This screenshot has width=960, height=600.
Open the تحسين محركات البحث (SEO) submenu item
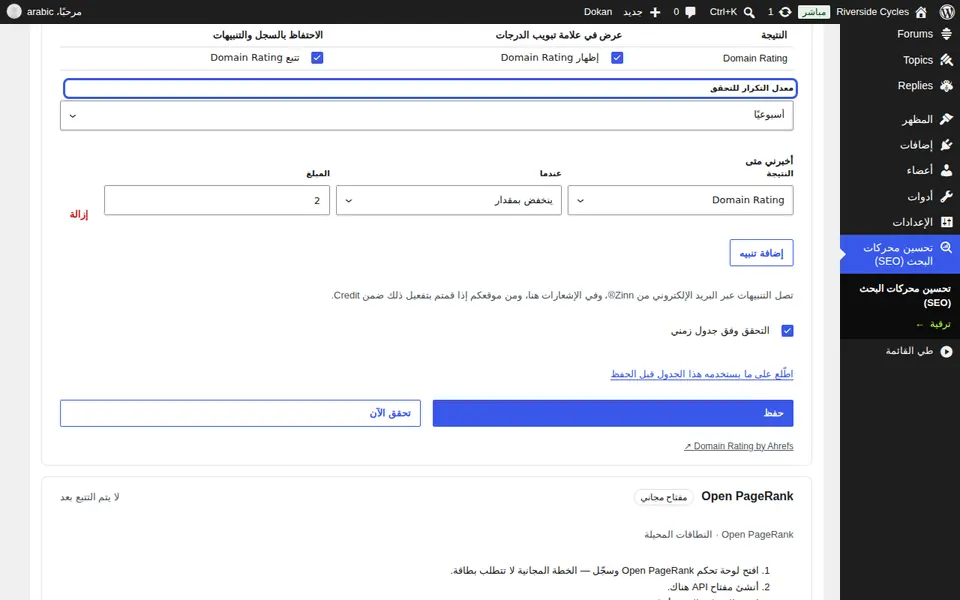(x=905, y=295)
